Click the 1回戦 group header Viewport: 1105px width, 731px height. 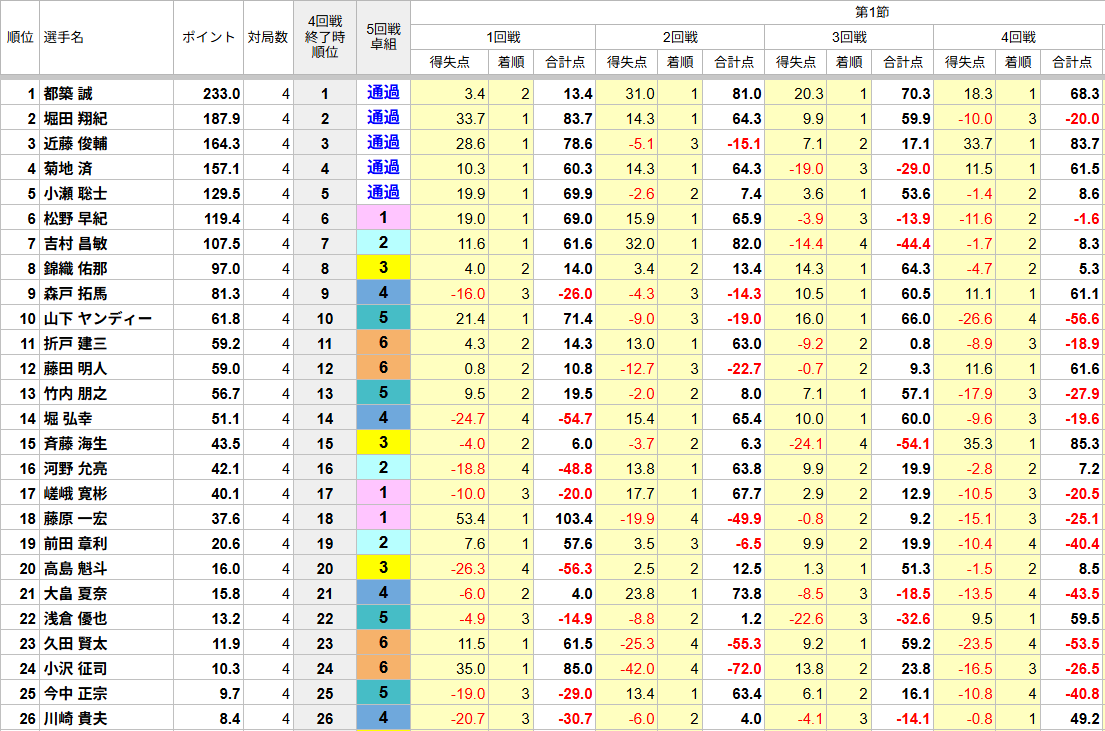pyautogui.click(x=503, y=37)
